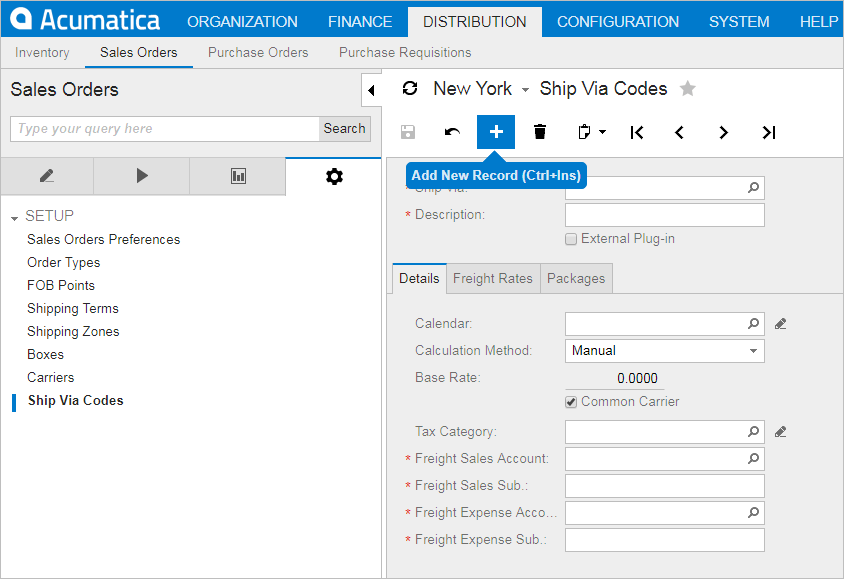Open the Packages tab
Image resolution: width=844 pixels, height=579 pixels.
pos(576,278)
